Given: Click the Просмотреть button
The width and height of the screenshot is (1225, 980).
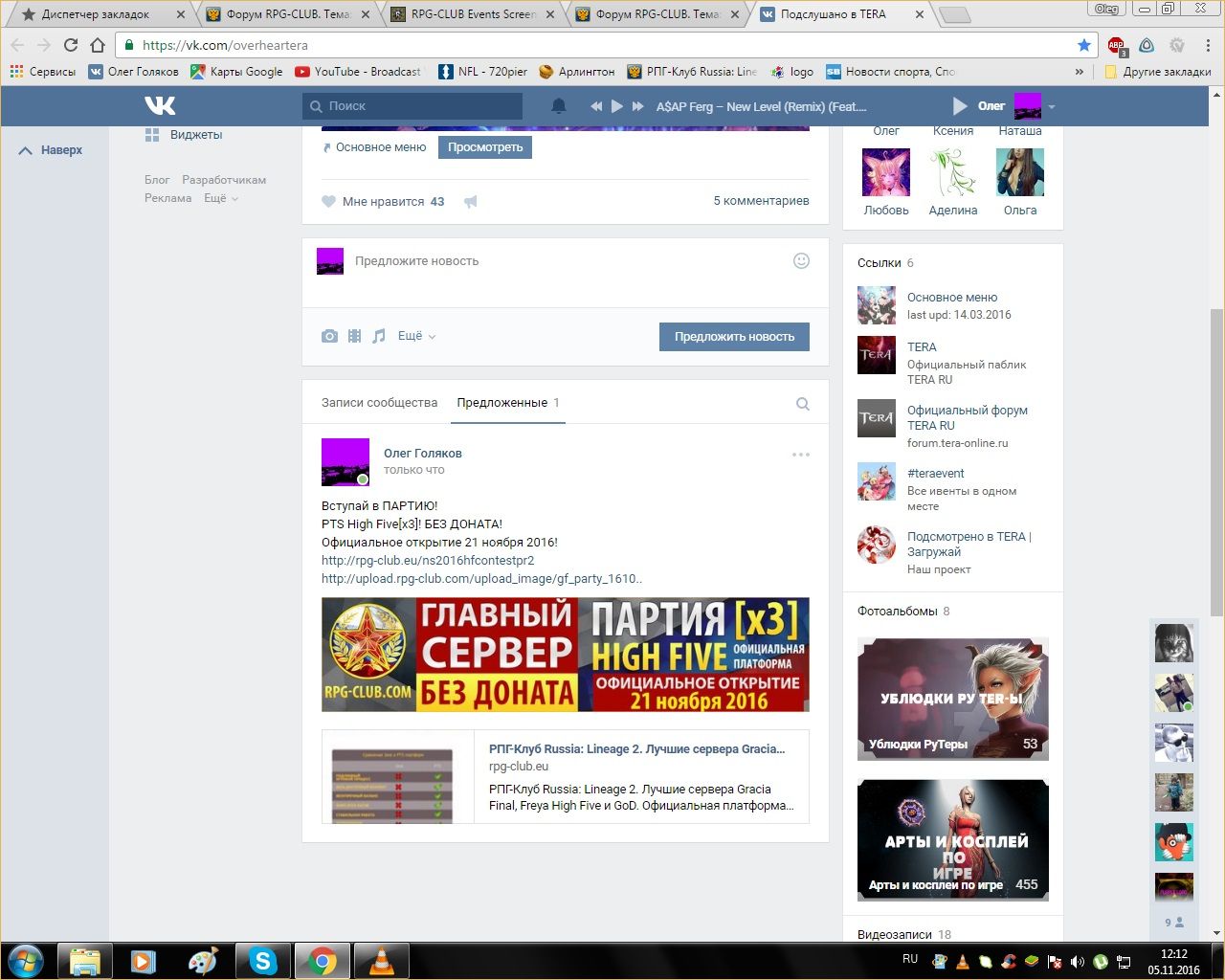Looking at the screenshot, I should coord(485,147).
